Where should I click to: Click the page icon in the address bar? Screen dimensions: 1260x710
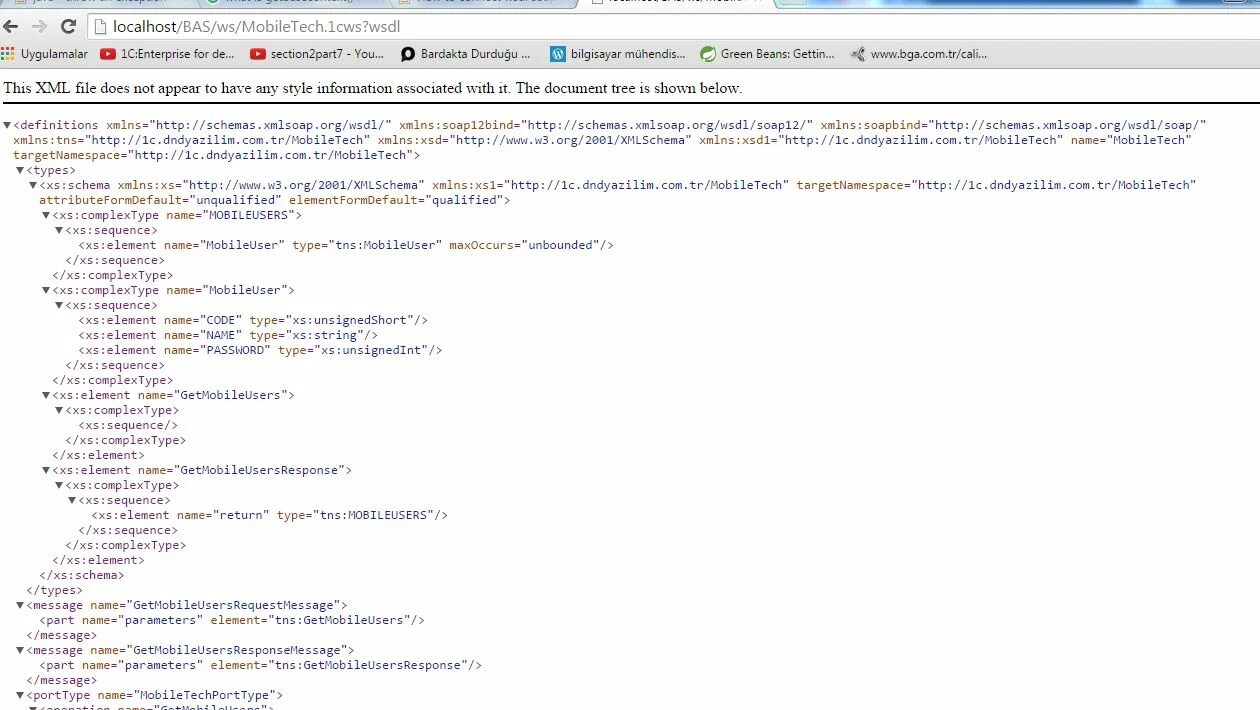101,27
